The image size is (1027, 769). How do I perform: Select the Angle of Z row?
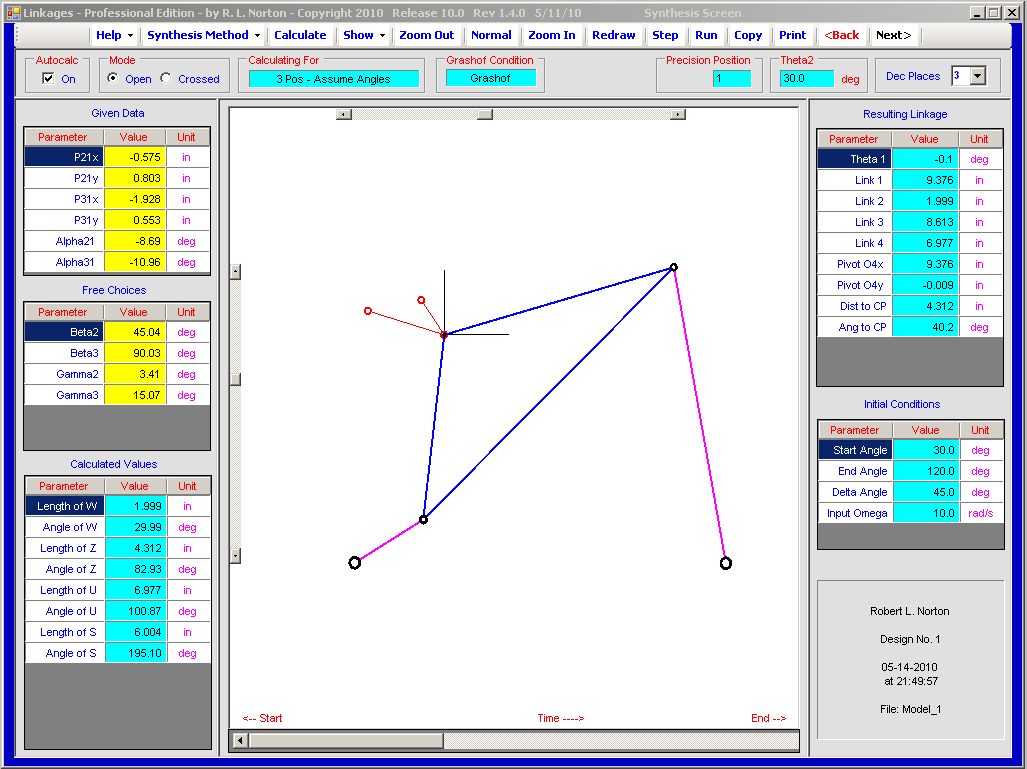point(118,569)
